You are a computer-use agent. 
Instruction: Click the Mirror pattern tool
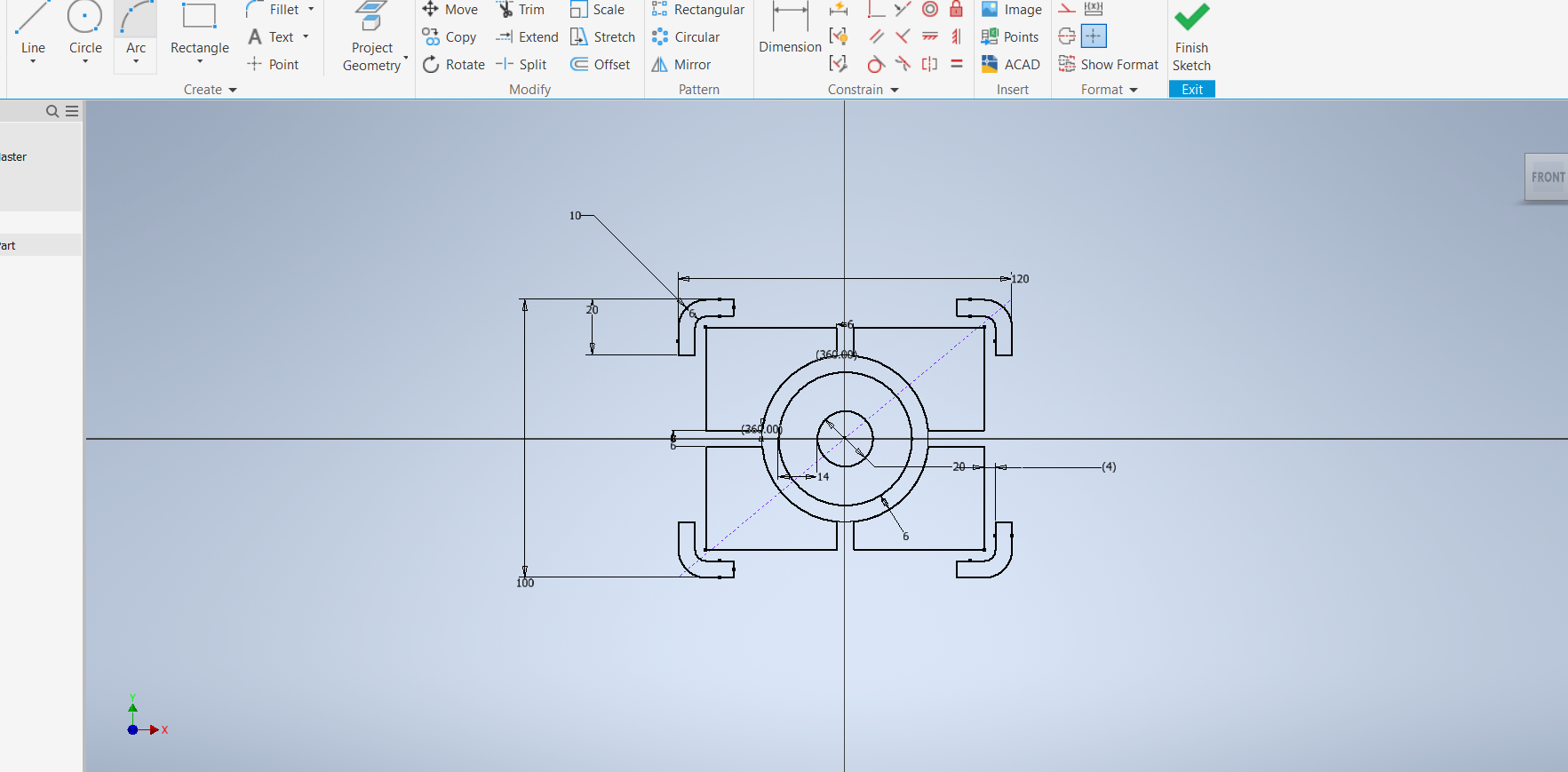[681, 65]
